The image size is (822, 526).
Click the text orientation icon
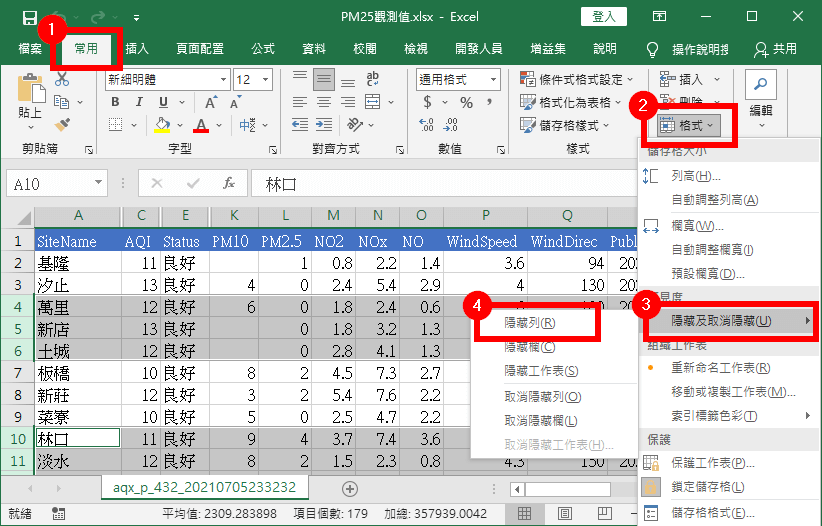pos(355,125)
